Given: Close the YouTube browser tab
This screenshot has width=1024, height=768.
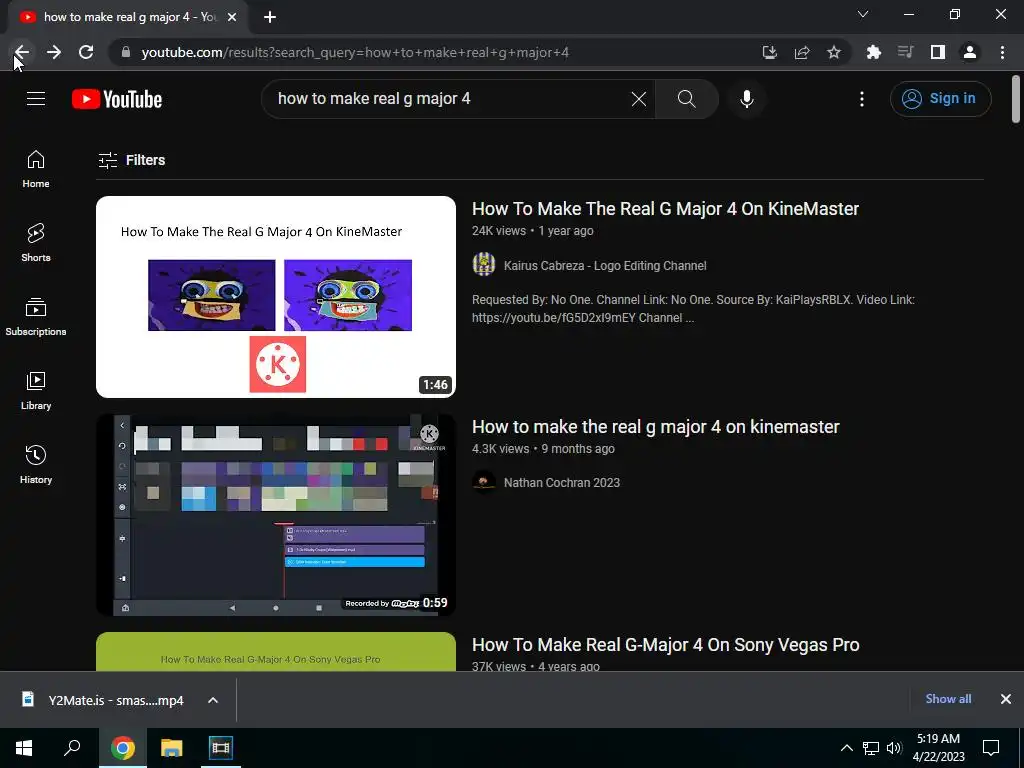Looking at the screenshot, I should pyautogui.click(x=232, y=17).
